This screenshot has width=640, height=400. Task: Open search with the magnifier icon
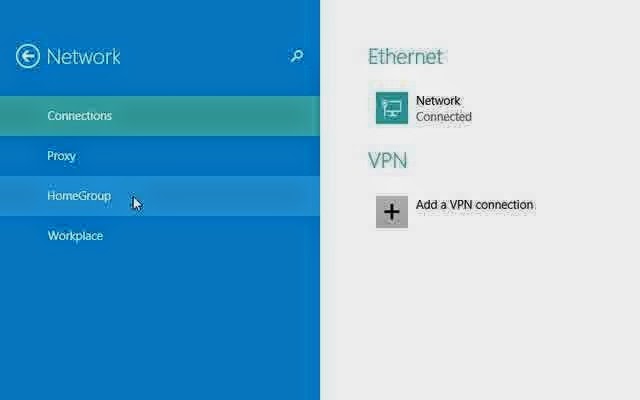297,56
